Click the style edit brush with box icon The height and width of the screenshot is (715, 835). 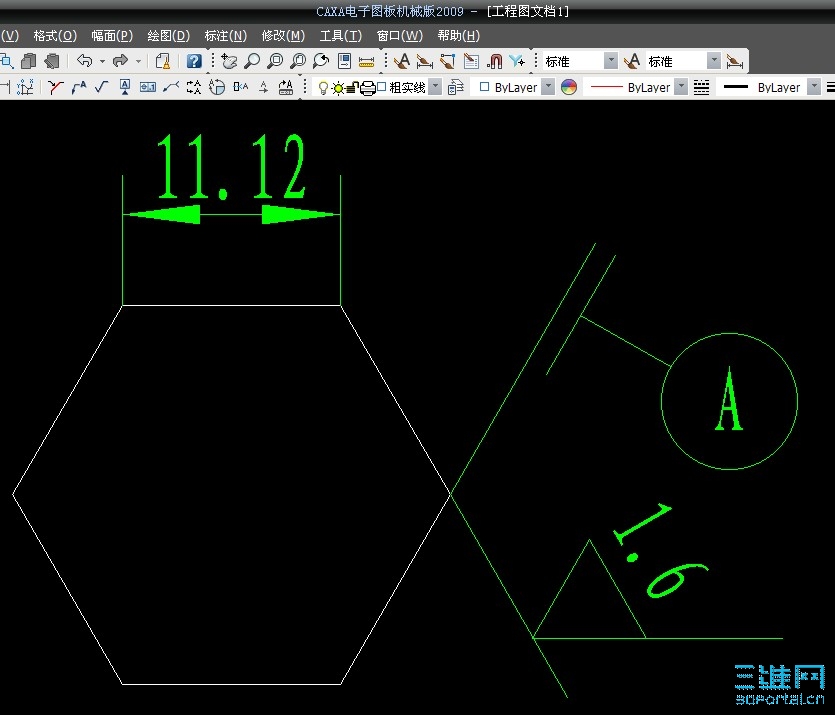click(x=447, y=61)
